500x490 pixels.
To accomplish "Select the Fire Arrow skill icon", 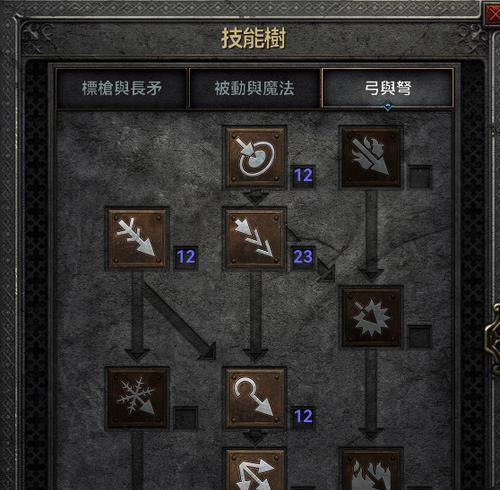I will click(x=371, y=158).
